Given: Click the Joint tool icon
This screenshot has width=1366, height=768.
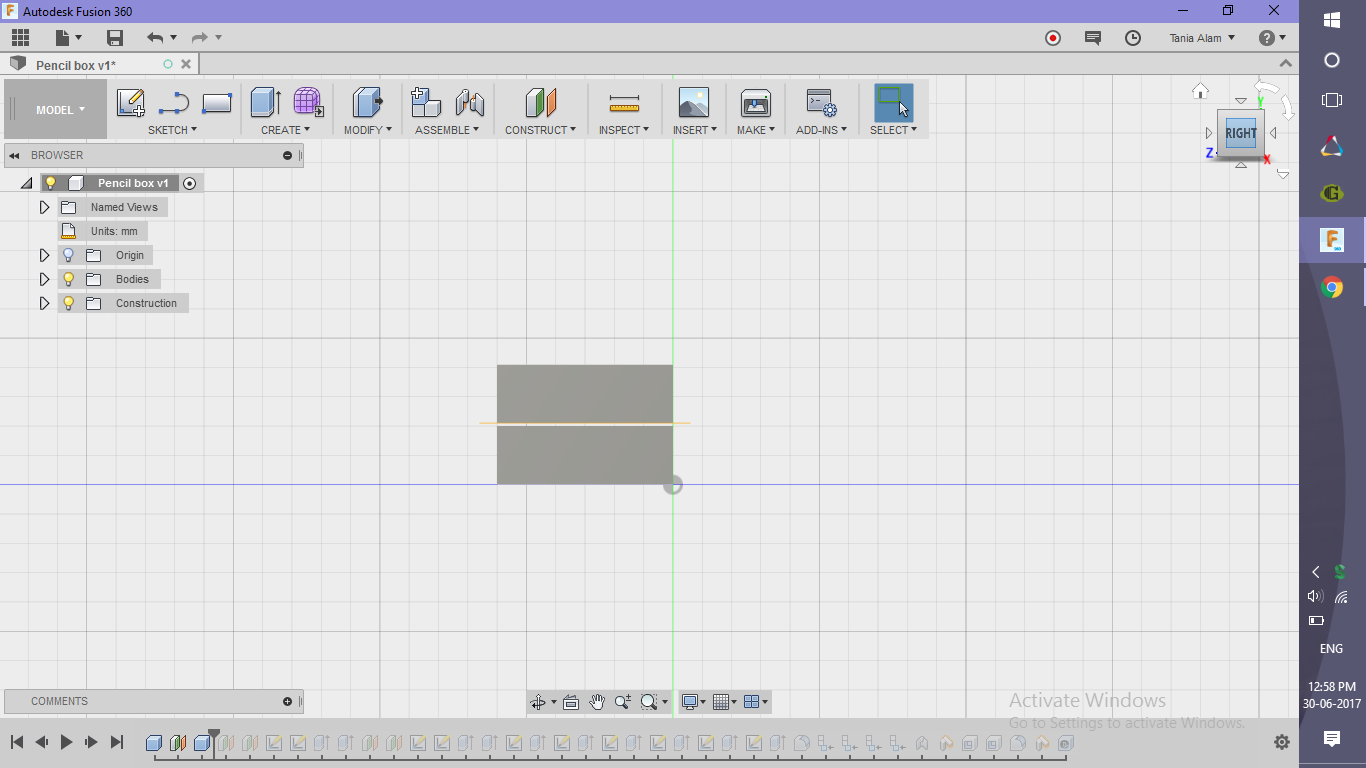Looking at the screenshot, I should [x=469, y=102].
